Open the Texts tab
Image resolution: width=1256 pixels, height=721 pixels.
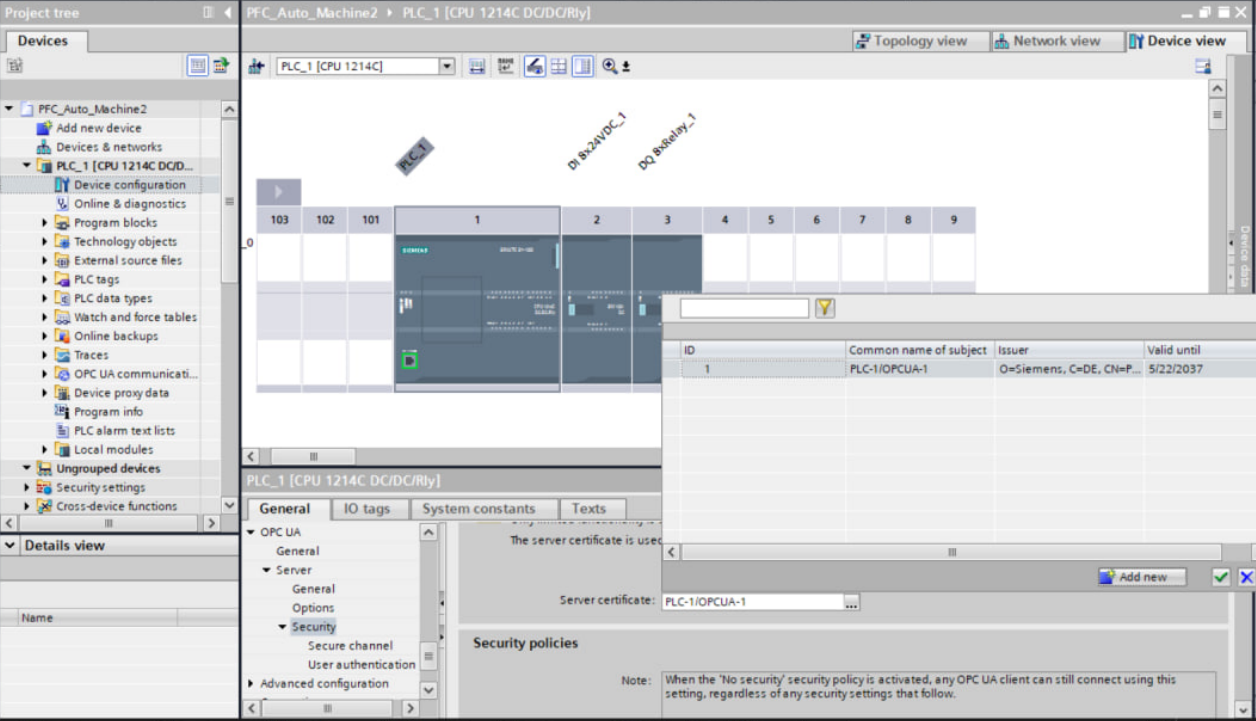(589, 509)
